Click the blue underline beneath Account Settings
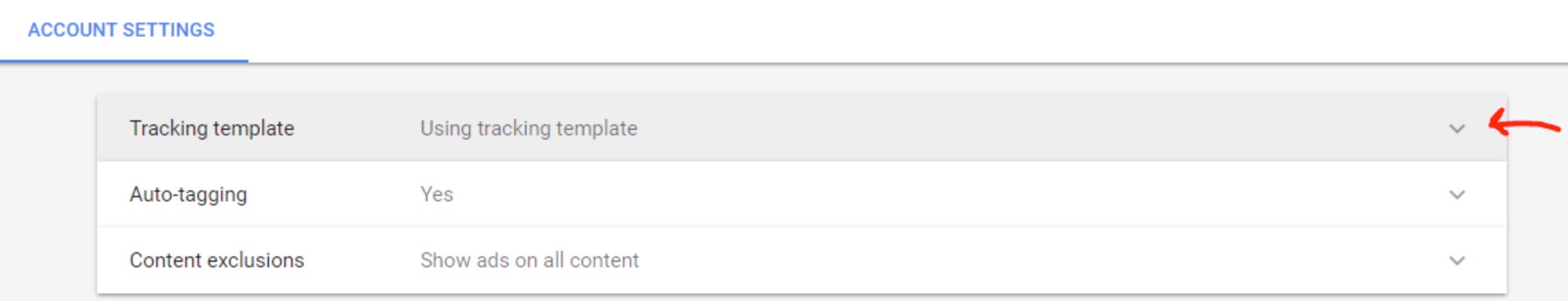The image size is (1568, 301). coord(124,61)
